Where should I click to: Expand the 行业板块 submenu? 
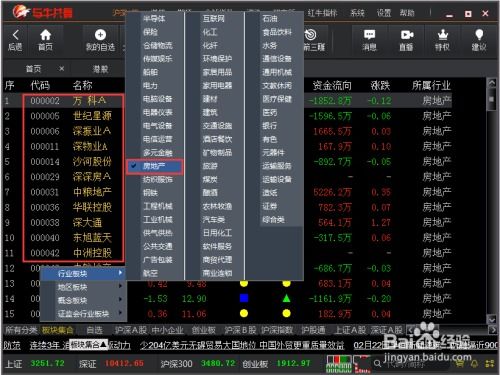(83, 274)
